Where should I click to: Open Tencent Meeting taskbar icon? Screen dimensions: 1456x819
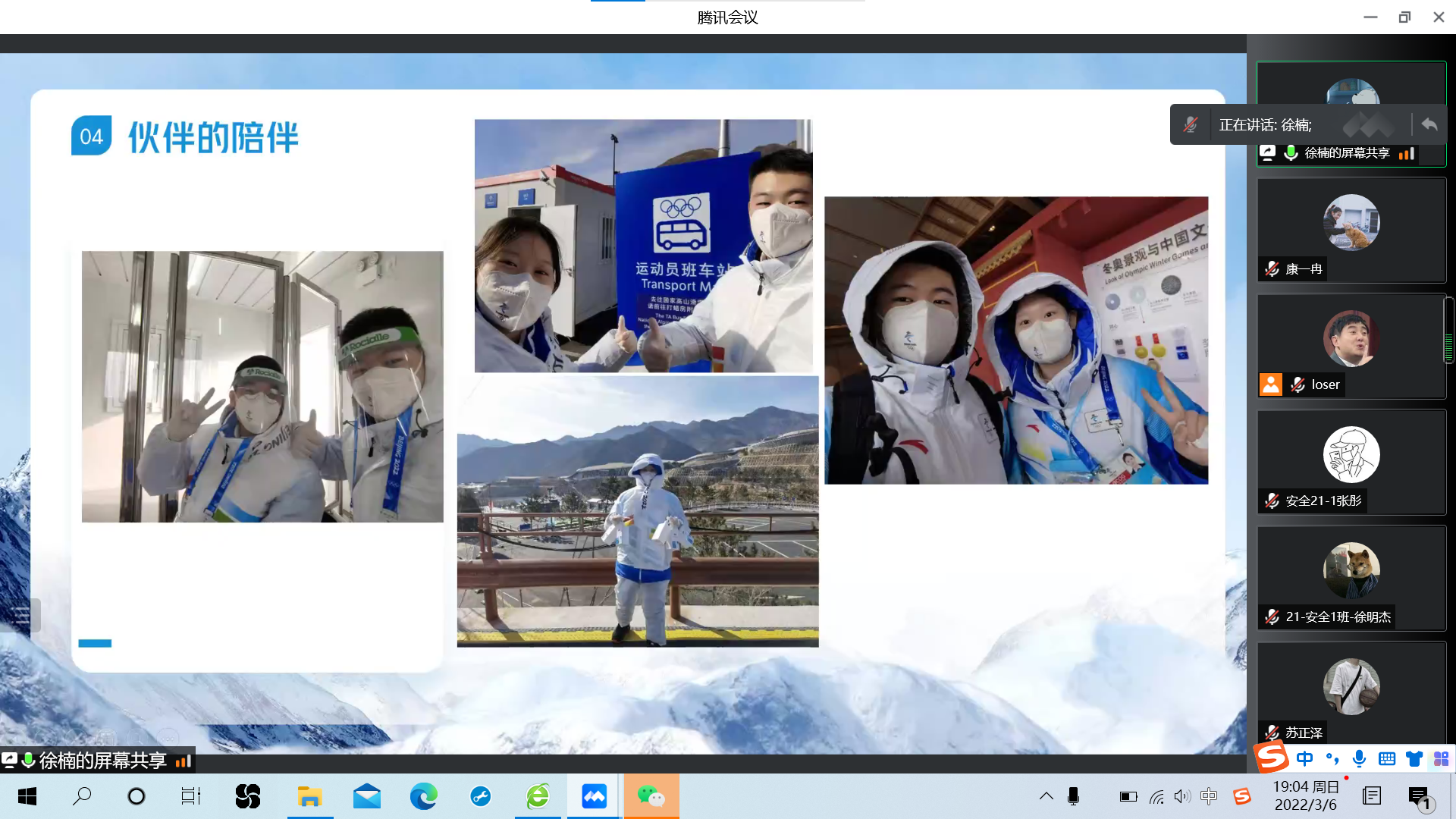[x=594, y=796]
